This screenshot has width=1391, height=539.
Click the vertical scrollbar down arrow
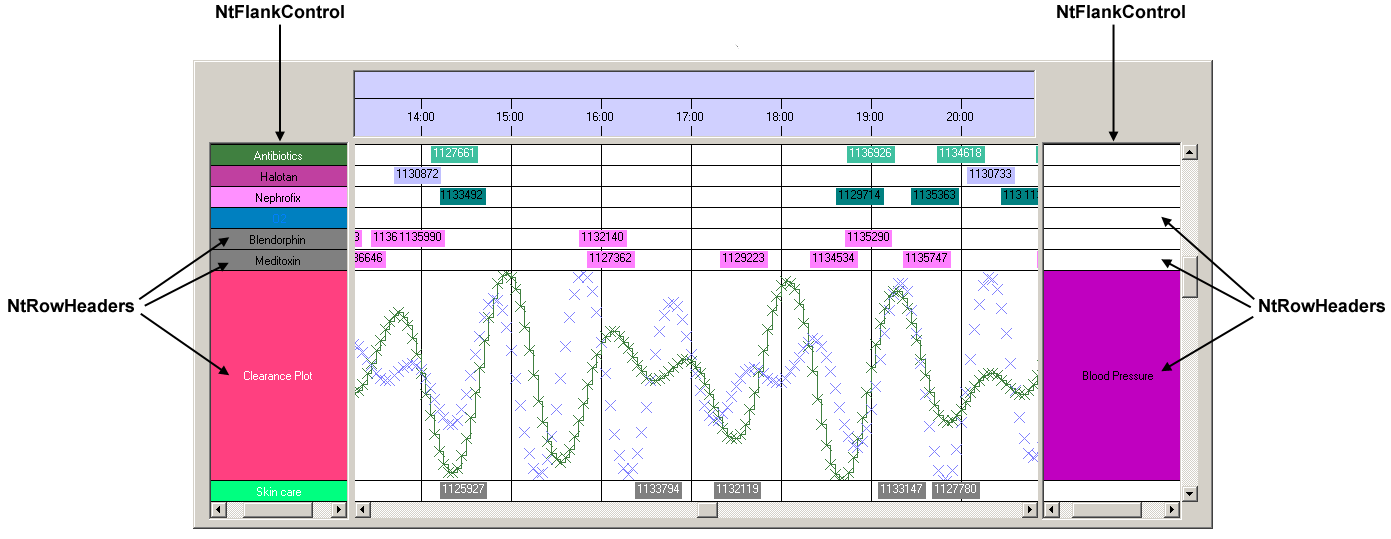click(x=1190, y=493)
